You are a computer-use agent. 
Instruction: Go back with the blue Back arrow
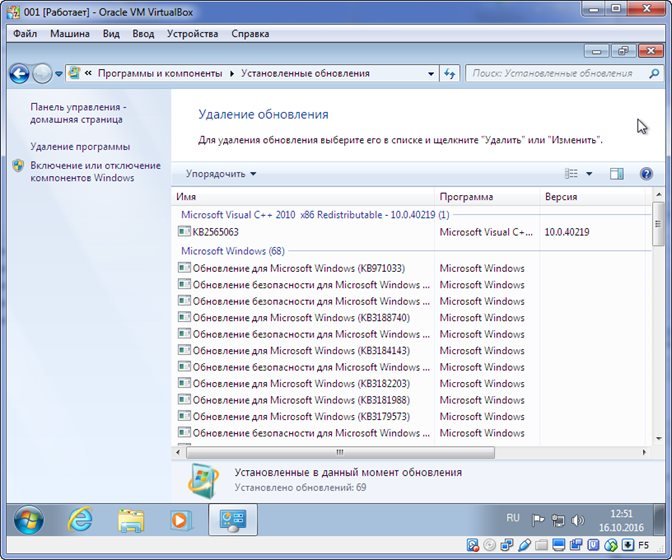click(19, 74)
